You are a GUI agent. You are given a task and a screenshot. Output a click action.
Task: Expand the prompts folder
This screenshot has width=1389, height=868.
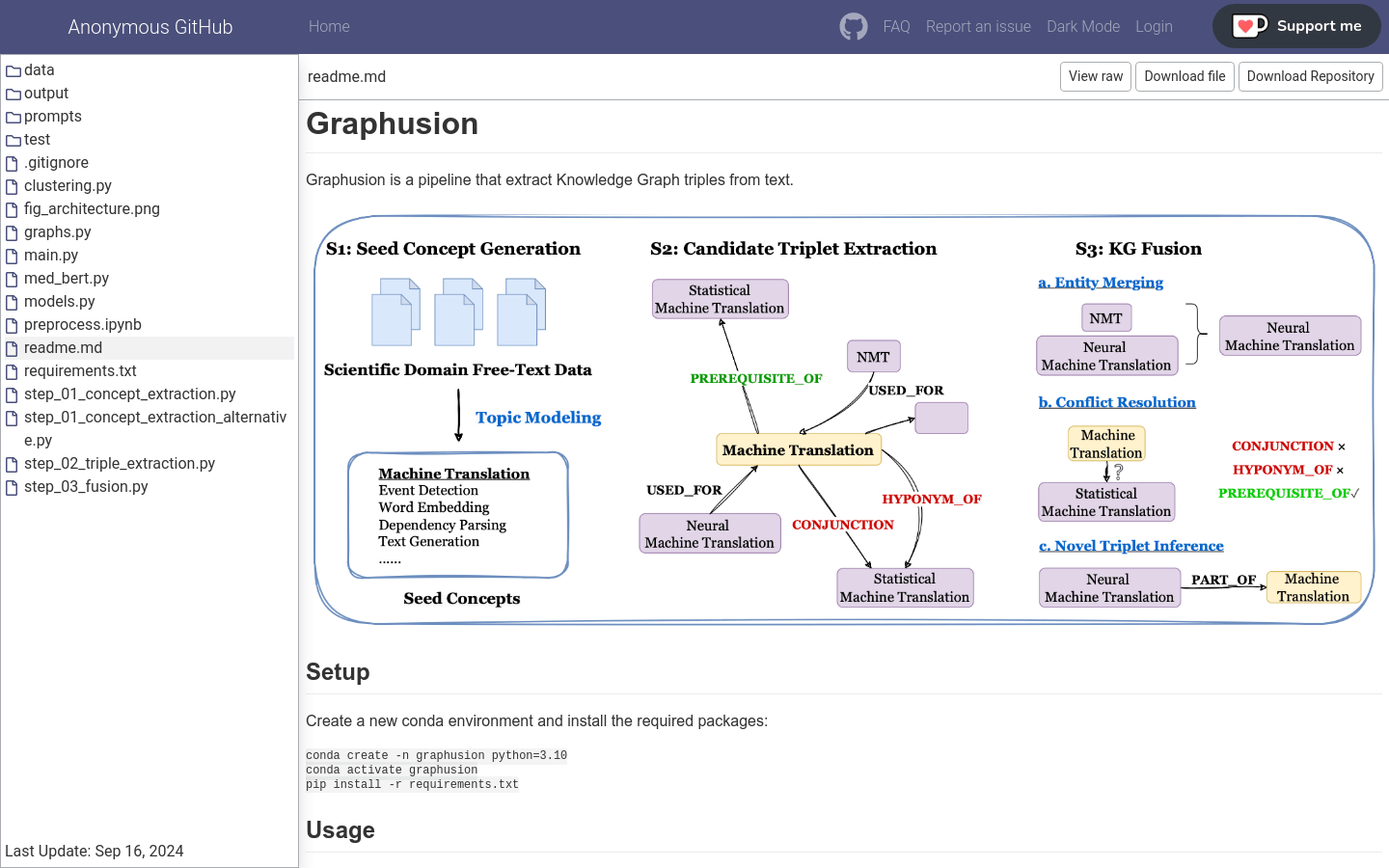tap(53, 117)
